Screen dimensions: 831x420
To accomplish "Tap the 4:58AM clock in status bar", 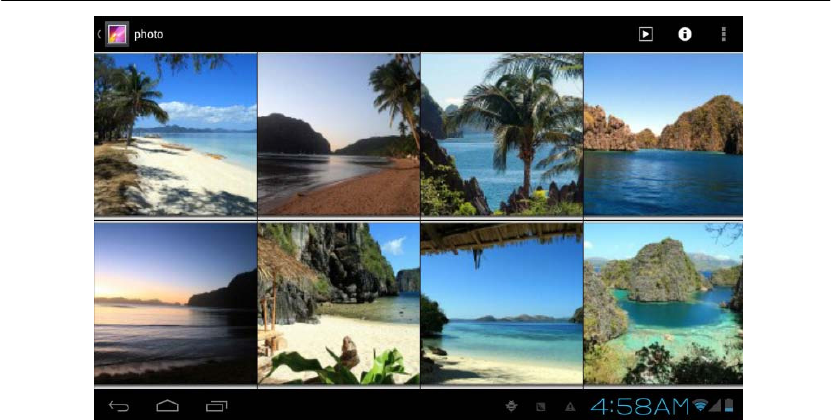I will [640, 407].
